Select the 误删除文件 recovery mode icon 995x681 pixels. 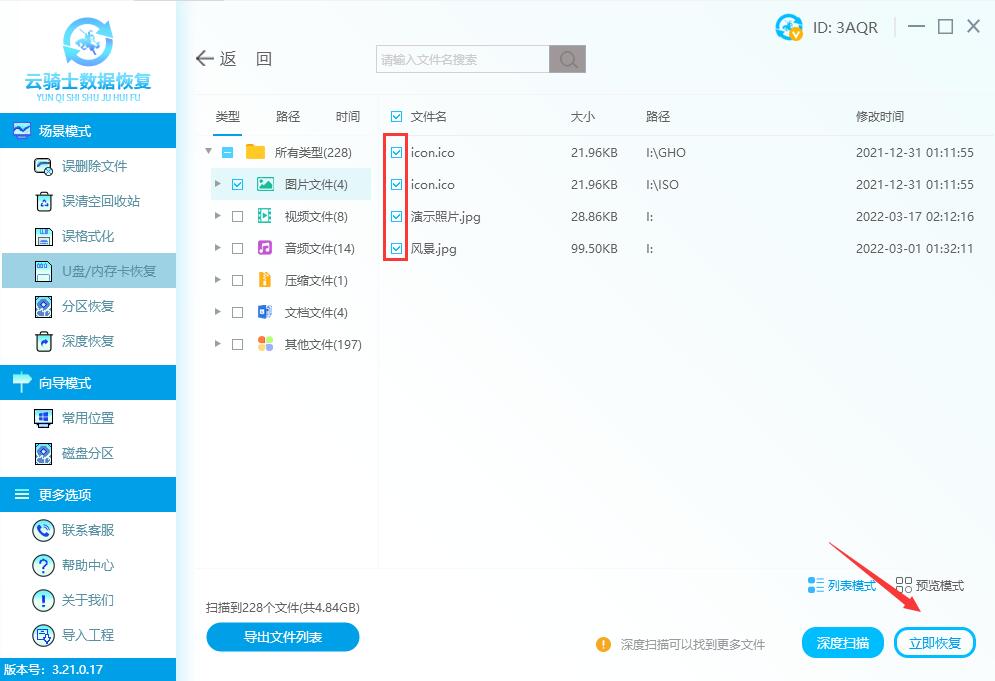coord(43,166)
